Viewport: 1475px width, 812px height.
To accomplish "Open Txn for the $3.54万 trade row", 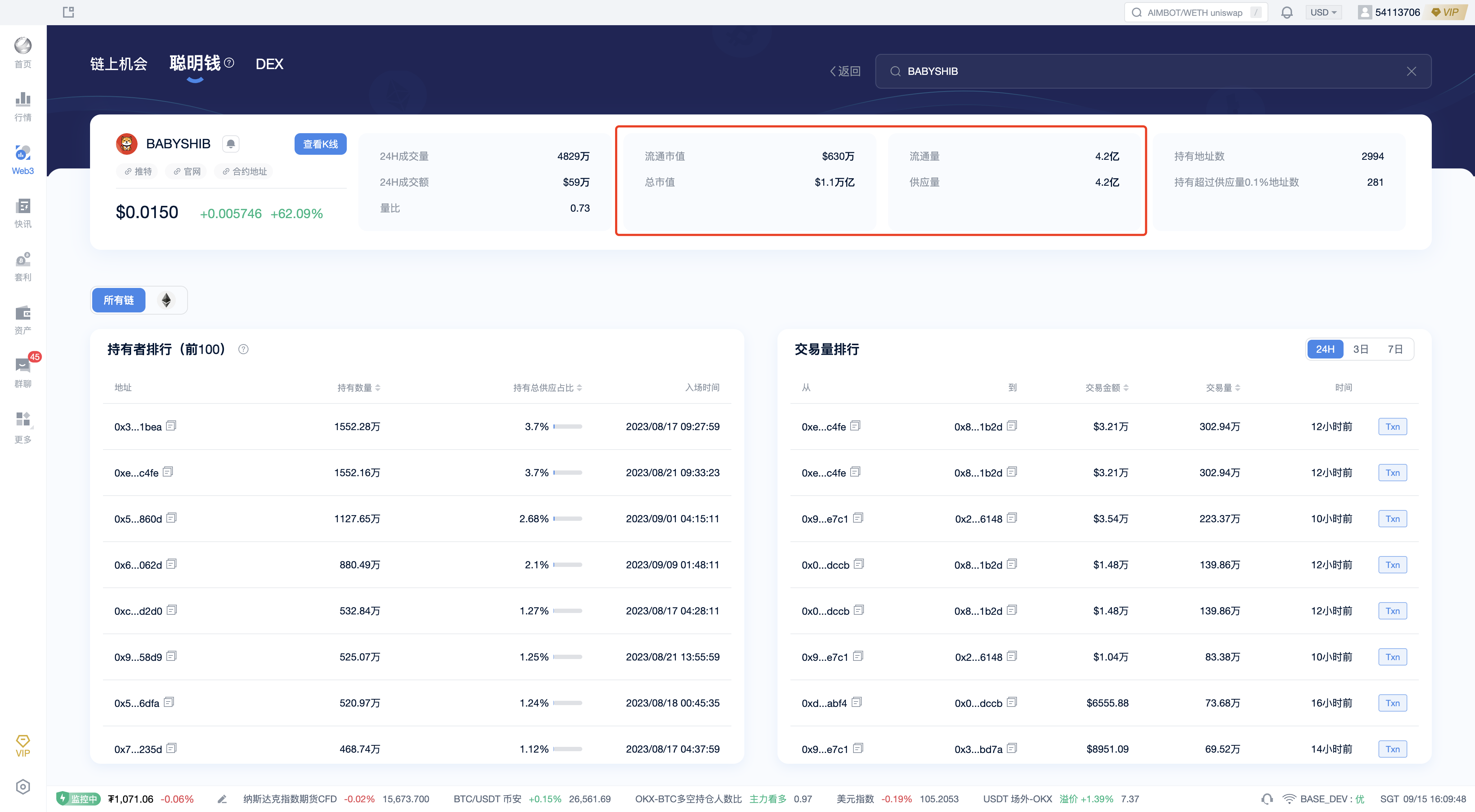I will [1393, 518].
